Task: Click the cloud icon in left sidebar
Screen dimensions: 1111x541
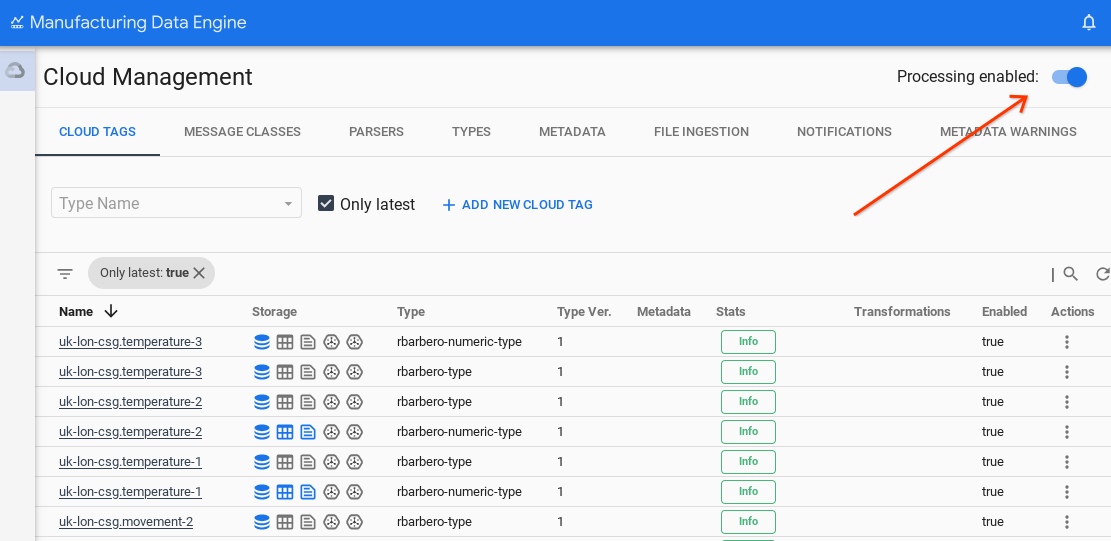Action: pos(15,70)
